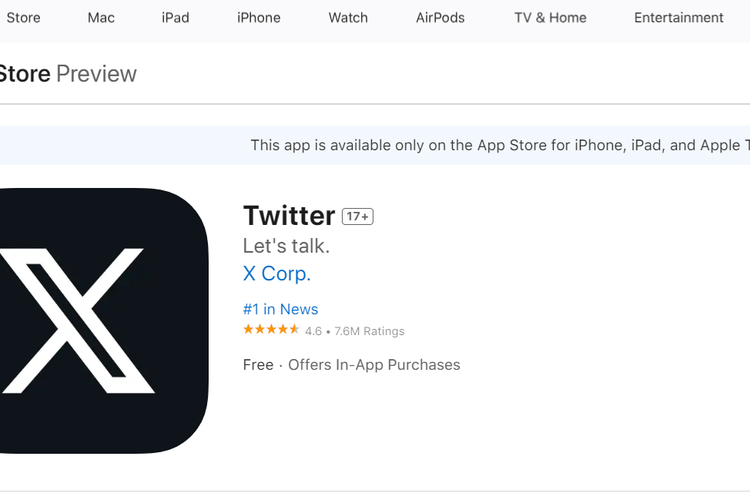Click the Free Offers In-App Purchases text

(x=351, y=365)
